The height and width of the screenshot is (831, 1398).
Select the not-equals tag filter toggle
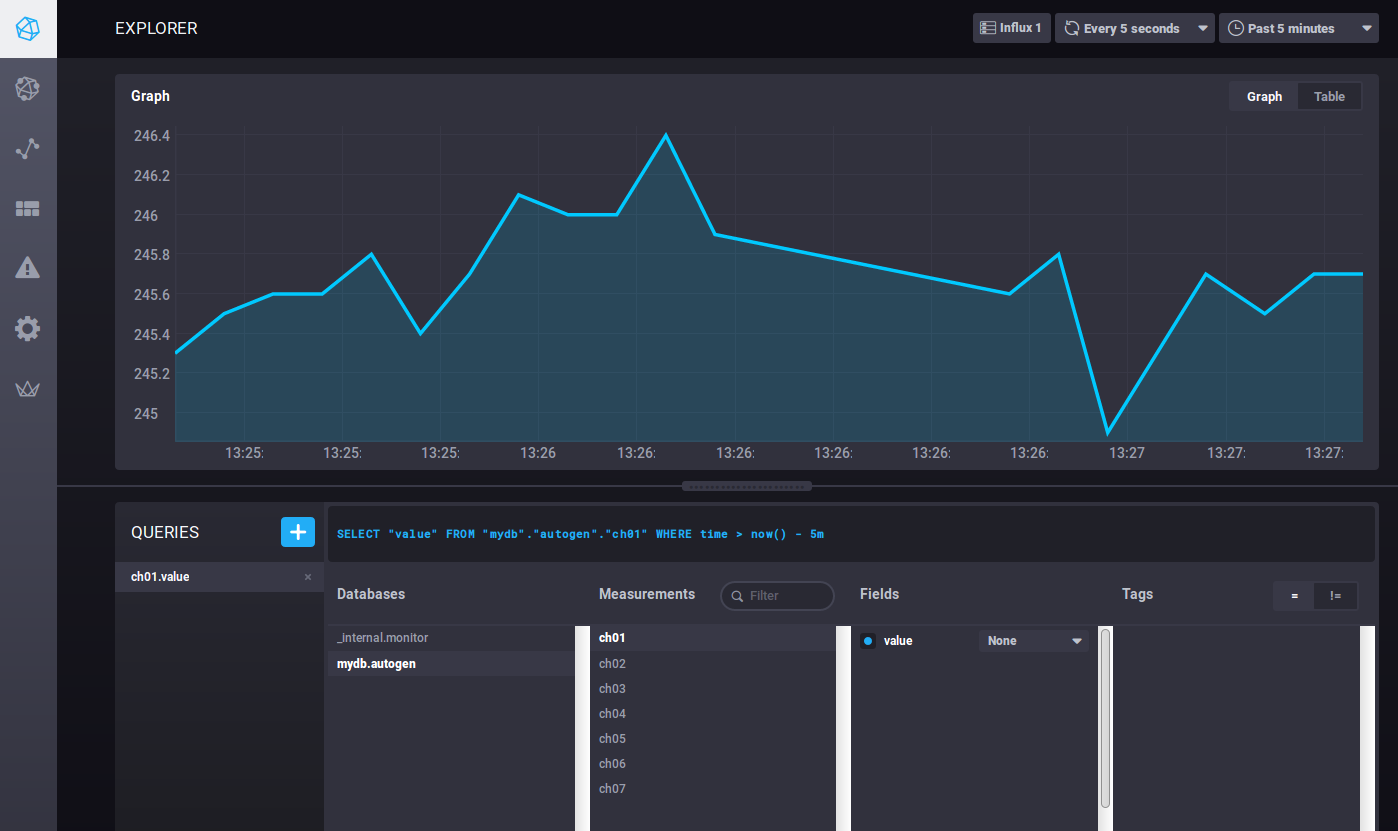pos(1335,596)
